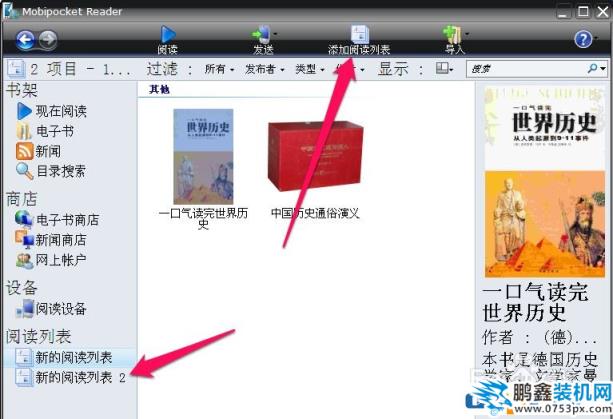Image resolution: width=613 pixels, height=419 pixels.
Task: Minimize the Mobipocket Reader window
Action: coord(563,12)
